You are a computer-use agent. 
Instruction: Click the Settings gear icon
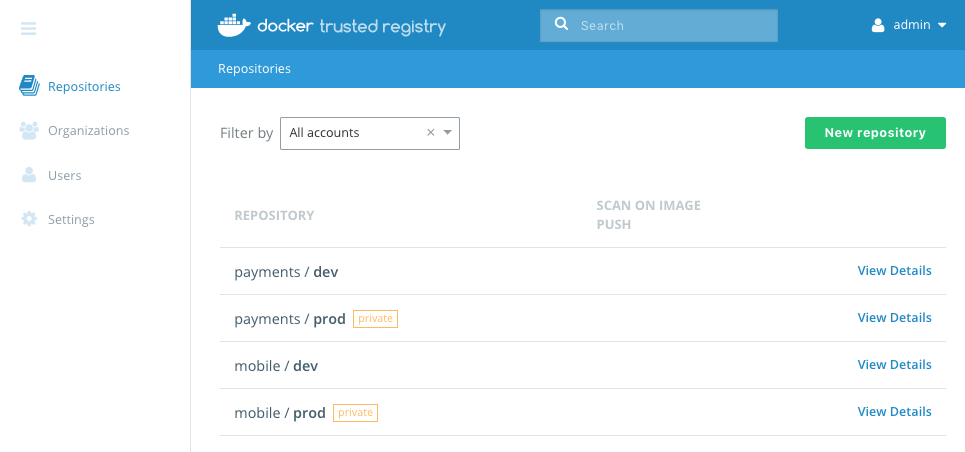(x=29, y=219)
